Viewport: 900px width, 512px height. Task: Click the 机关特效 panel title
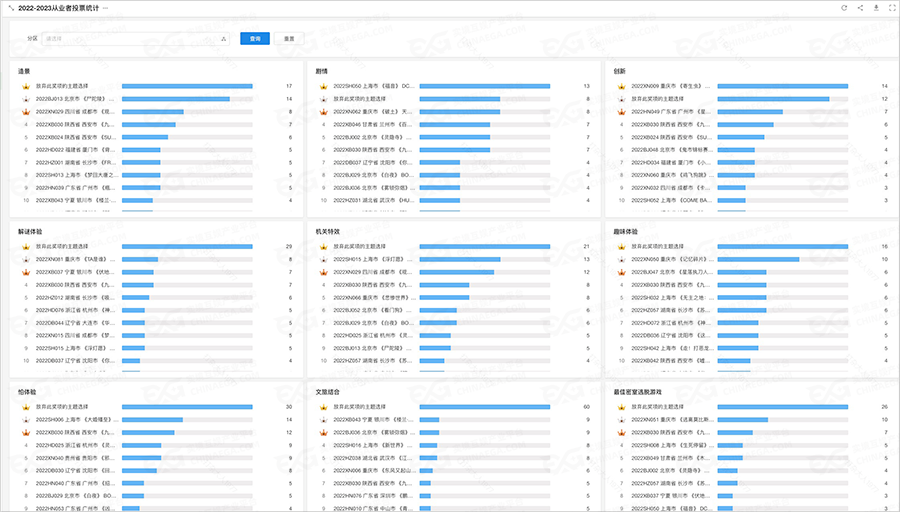(327, 231)
